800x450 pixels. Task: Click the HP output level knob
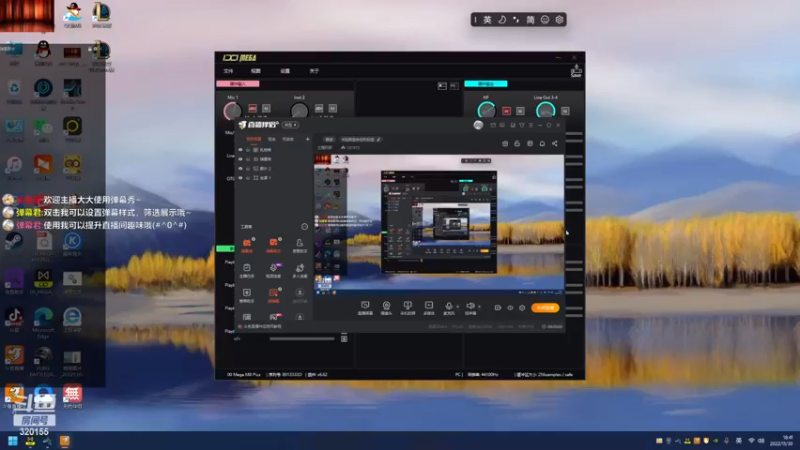(486, 111)
